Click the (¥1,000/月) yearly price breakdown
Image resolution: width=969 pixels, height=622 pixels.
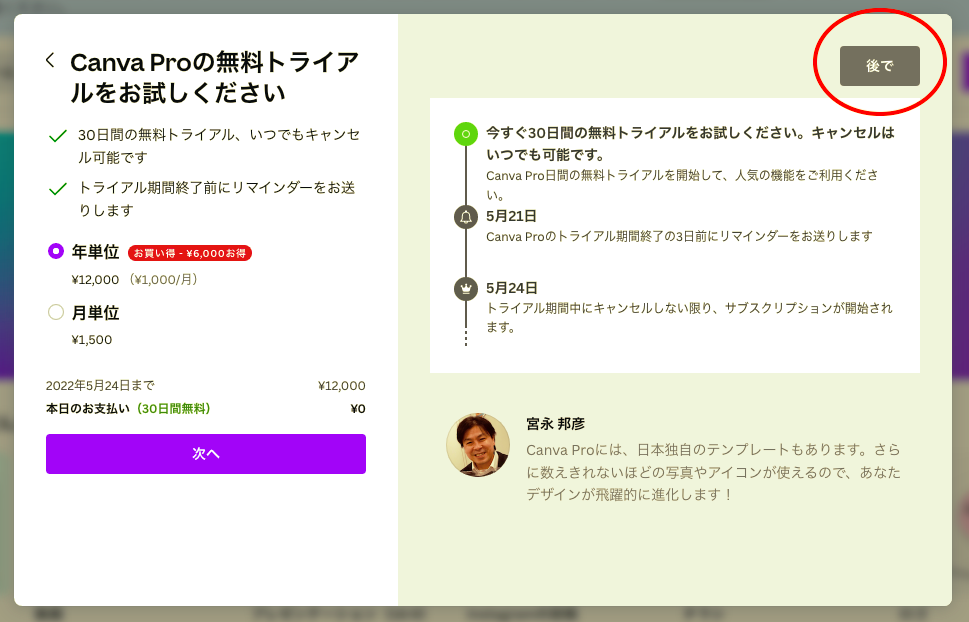click(160, 280)
